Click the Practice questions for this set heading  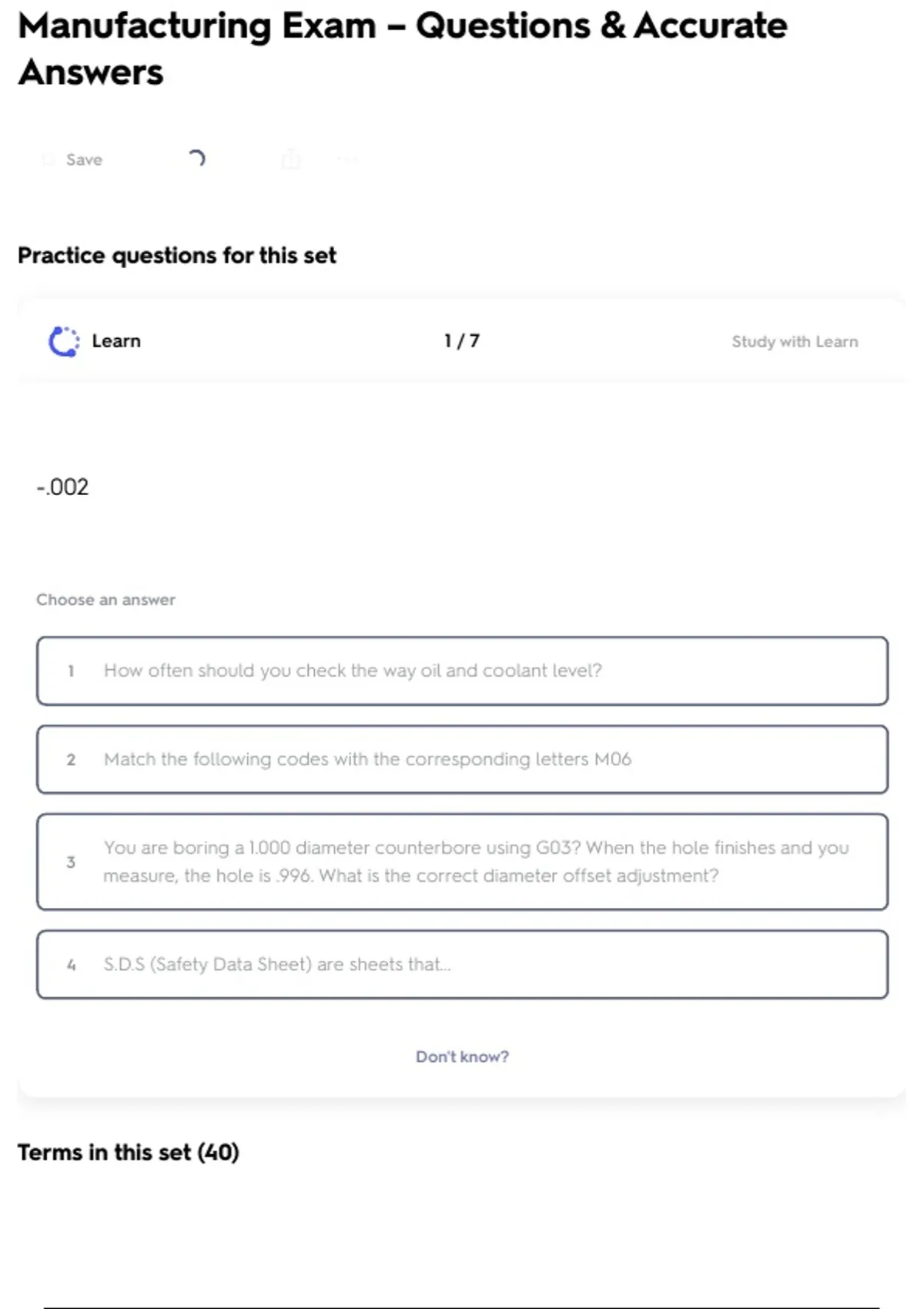[x=177, y=255]
